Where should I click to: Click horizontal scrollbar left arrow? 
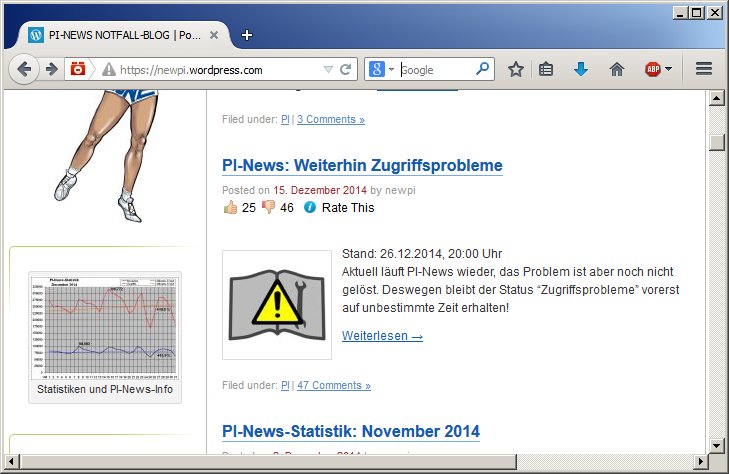pos(11,462)
